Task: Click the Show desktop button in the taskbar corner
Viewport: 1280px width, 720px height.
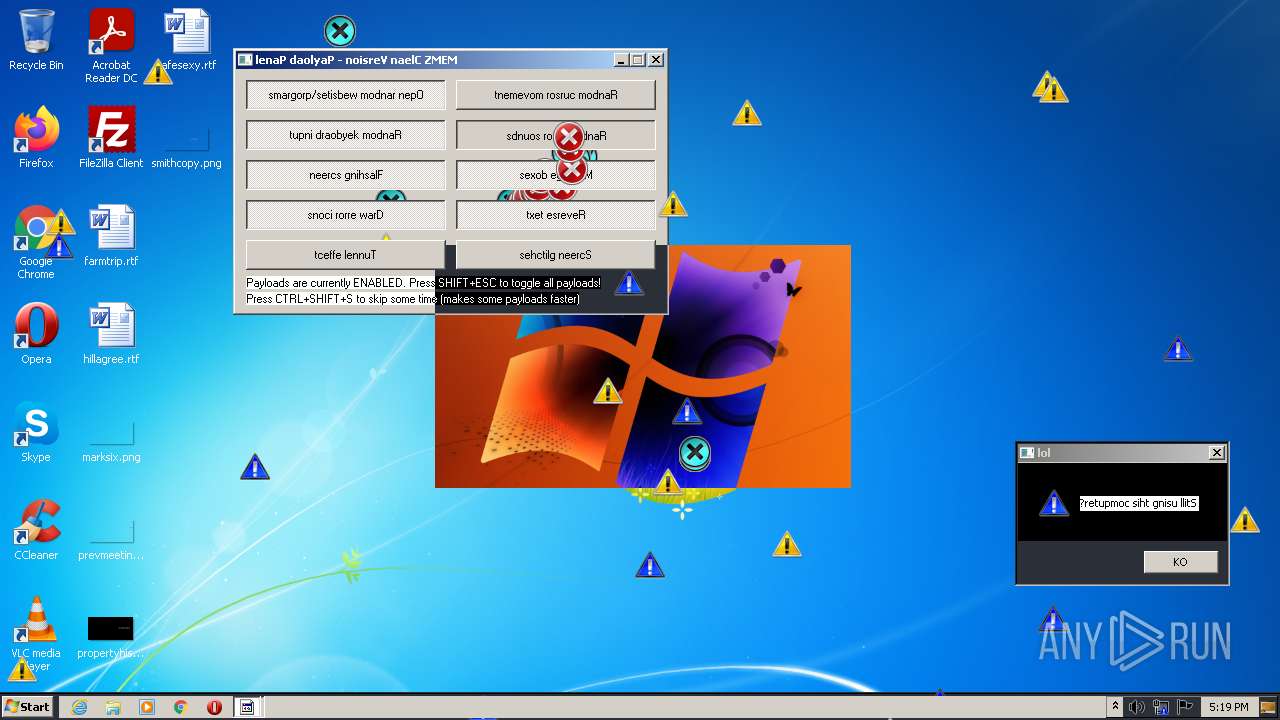Action: click(x=1270, y=707)
